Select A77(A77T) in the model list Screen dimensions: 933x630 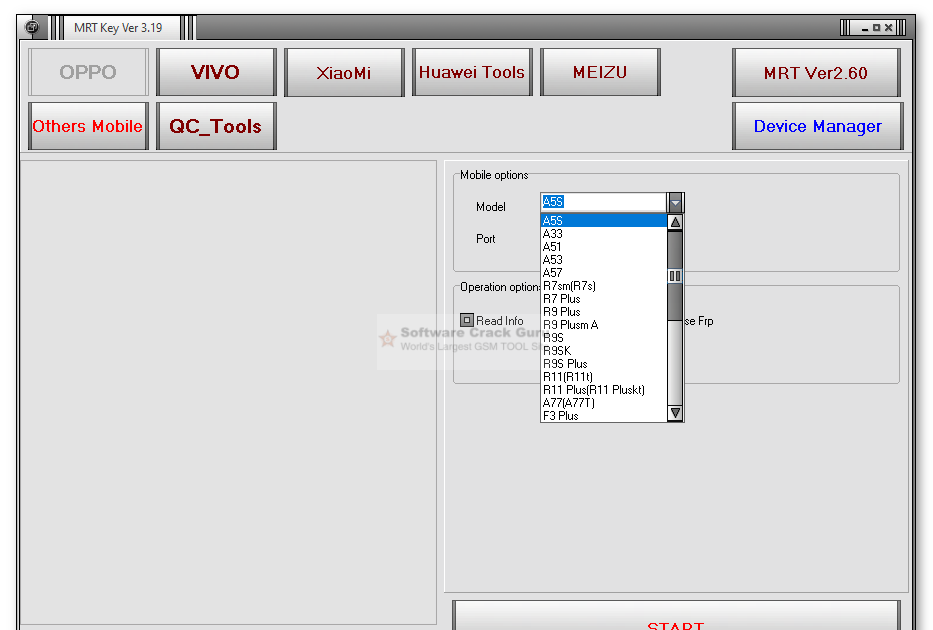603,403
